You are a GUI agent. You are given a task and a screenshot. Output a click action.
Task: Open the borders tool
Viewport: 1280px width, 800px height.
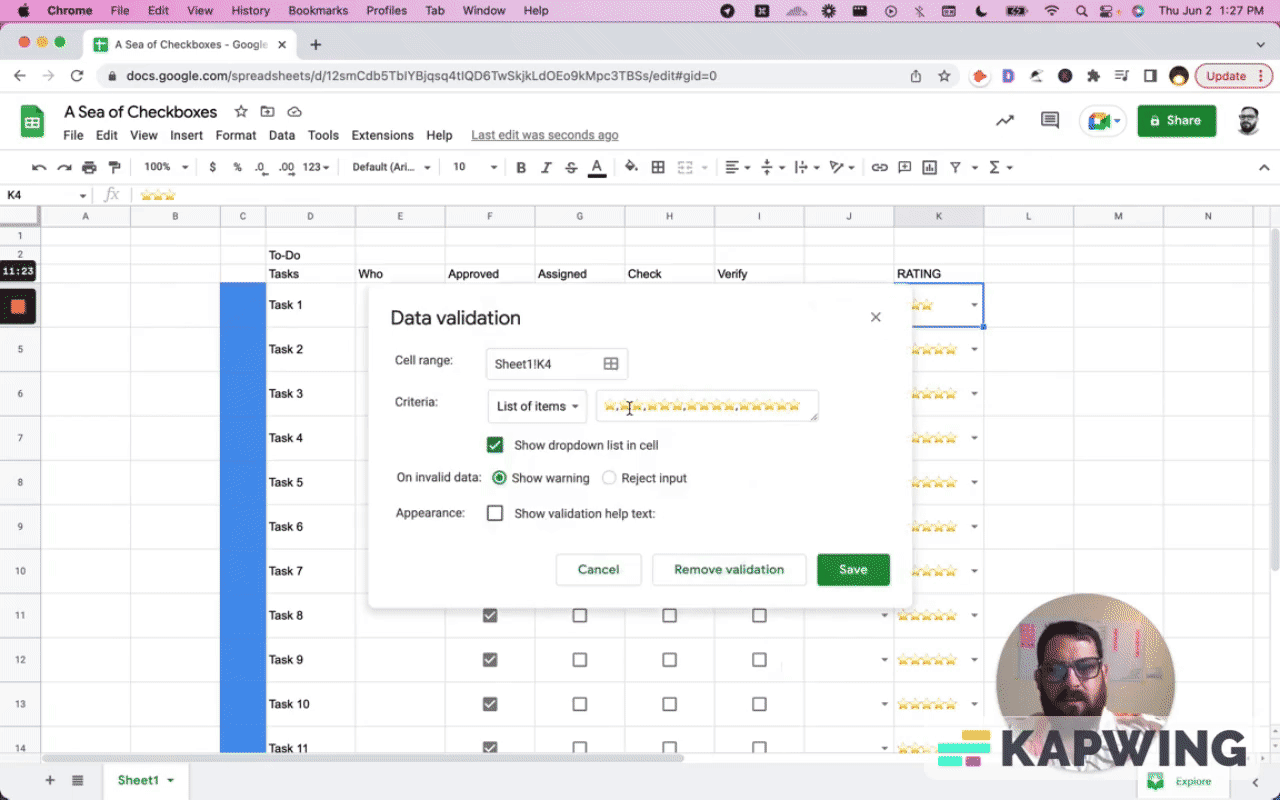point(658,167)
